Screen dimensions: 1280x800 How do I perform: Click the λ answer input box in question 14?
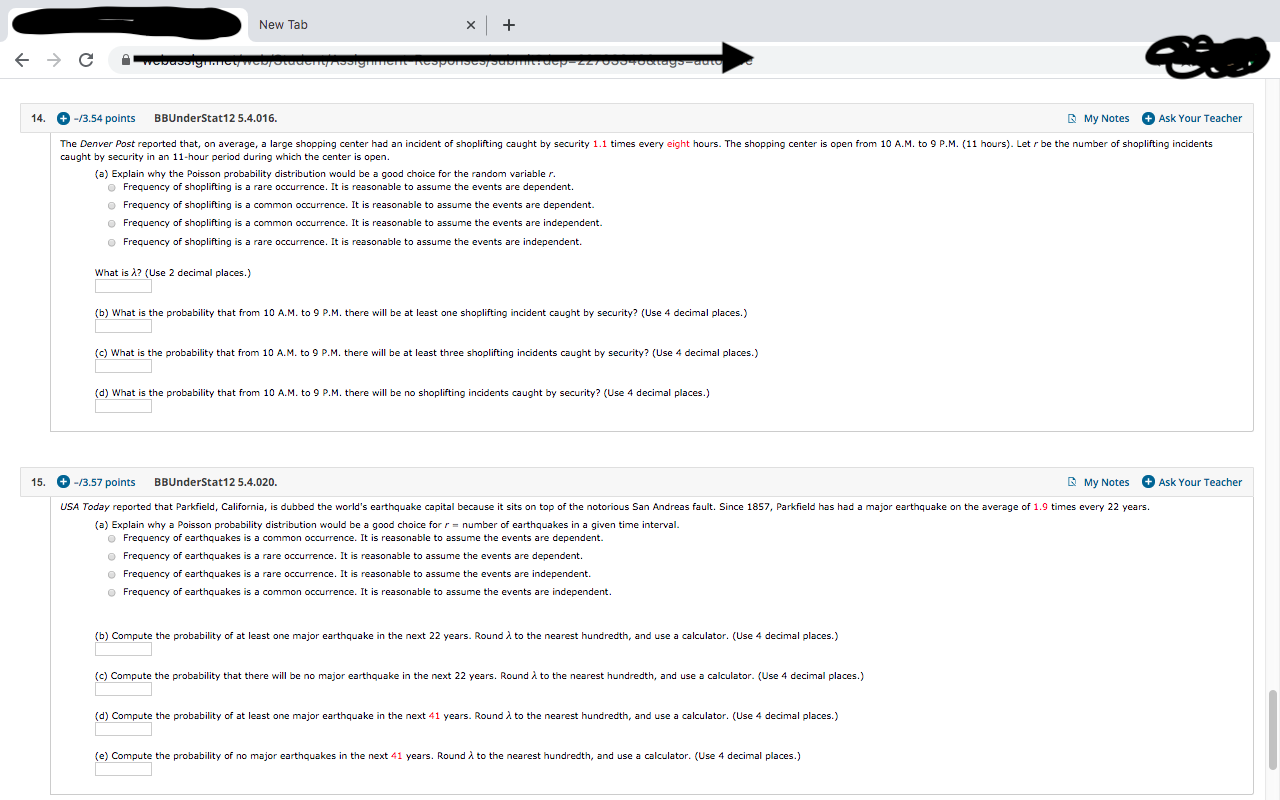click(x=122, y=286)
